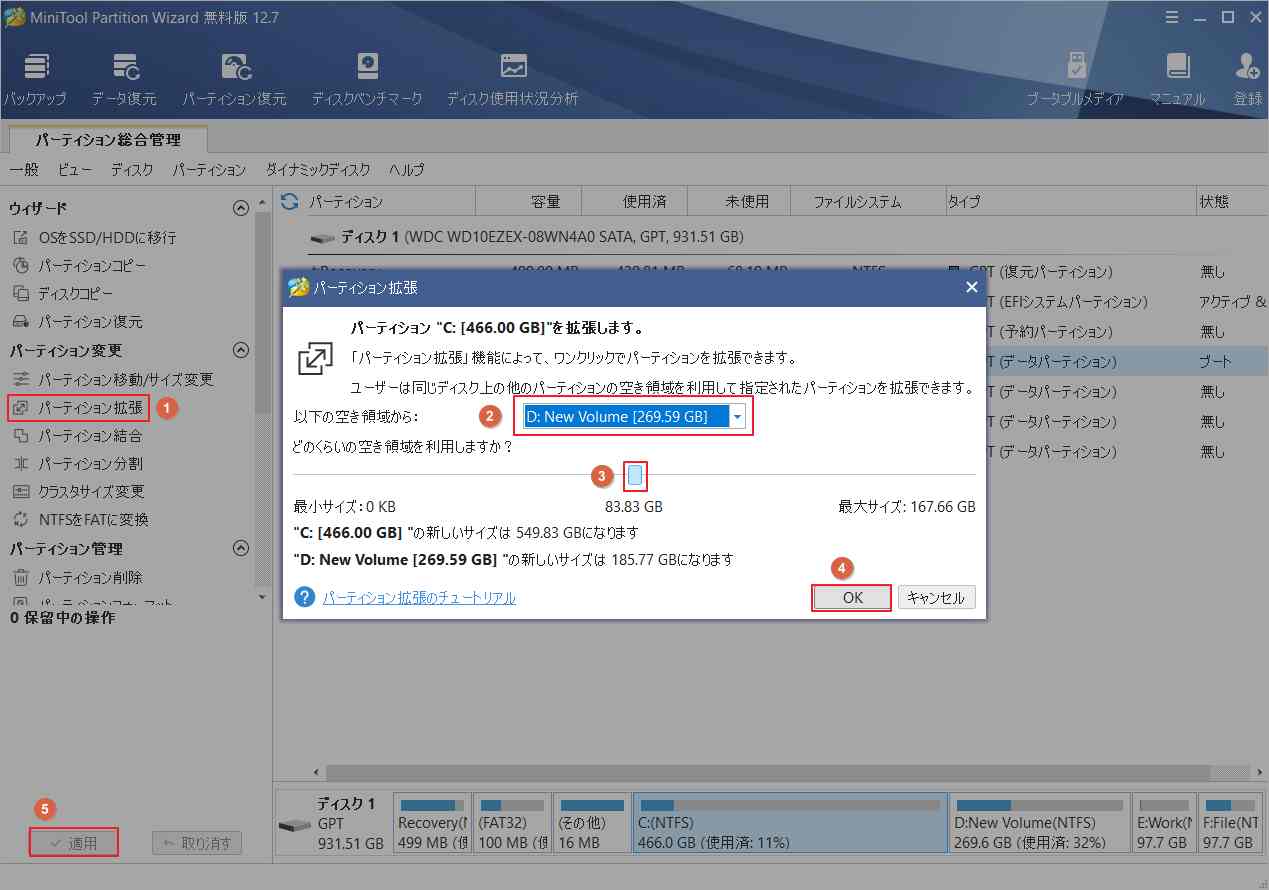Click the 0 保留中の操作 label
Image resolution: width=1269 pixels, height=890 pixels.
pos(62,618)
